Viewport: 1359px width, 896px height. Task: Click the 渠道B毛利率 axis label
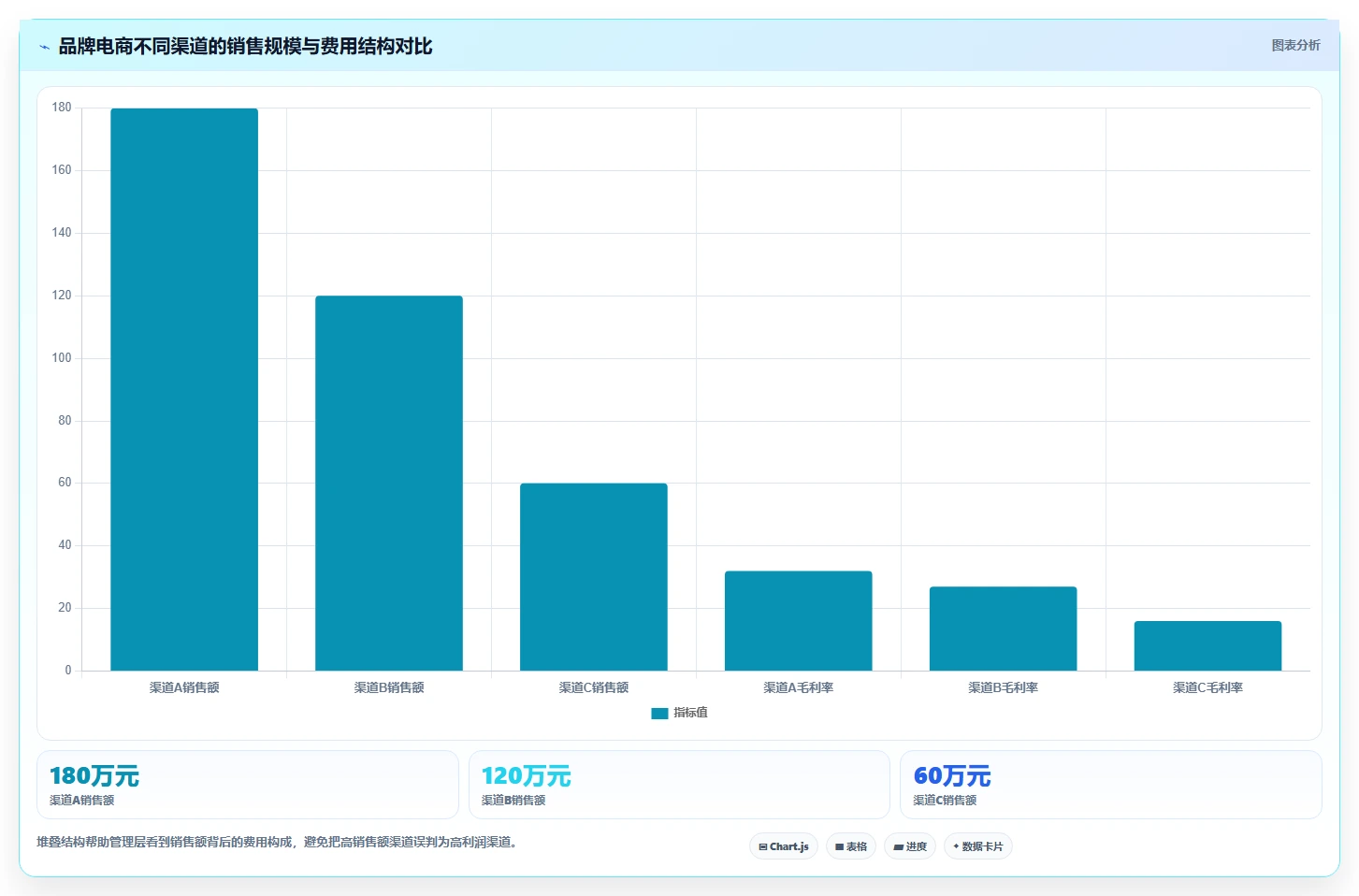[1004, 687]
